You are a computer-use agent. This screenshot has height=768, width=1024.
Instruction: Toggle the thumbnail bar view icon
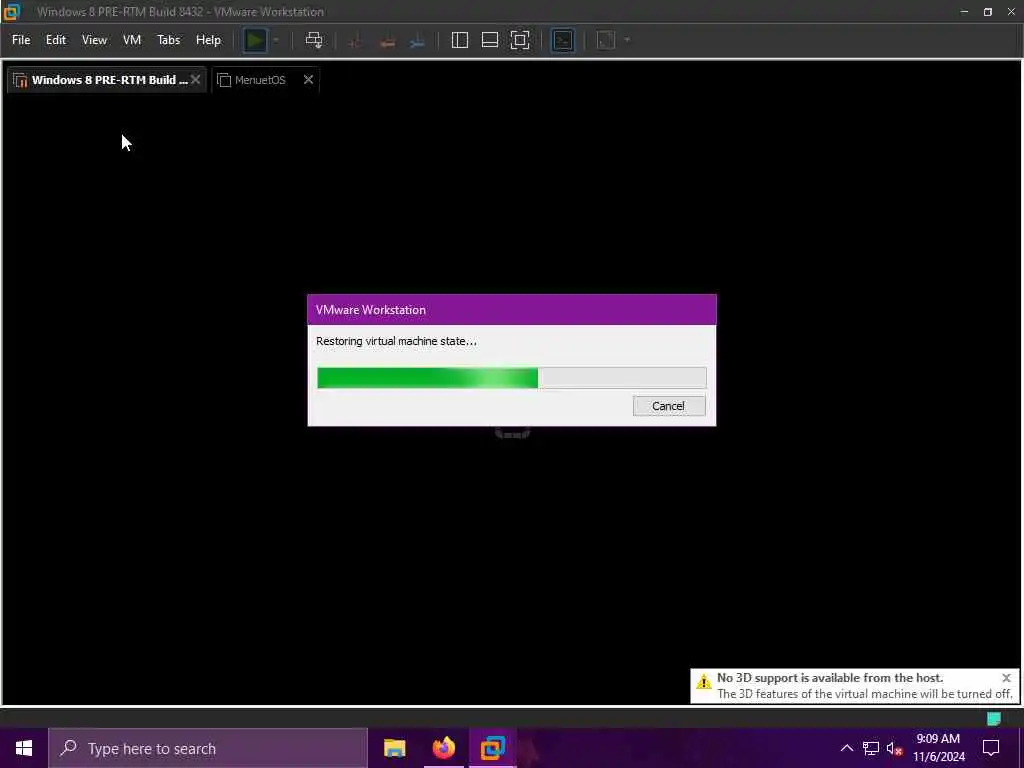[x=490, y=40]
